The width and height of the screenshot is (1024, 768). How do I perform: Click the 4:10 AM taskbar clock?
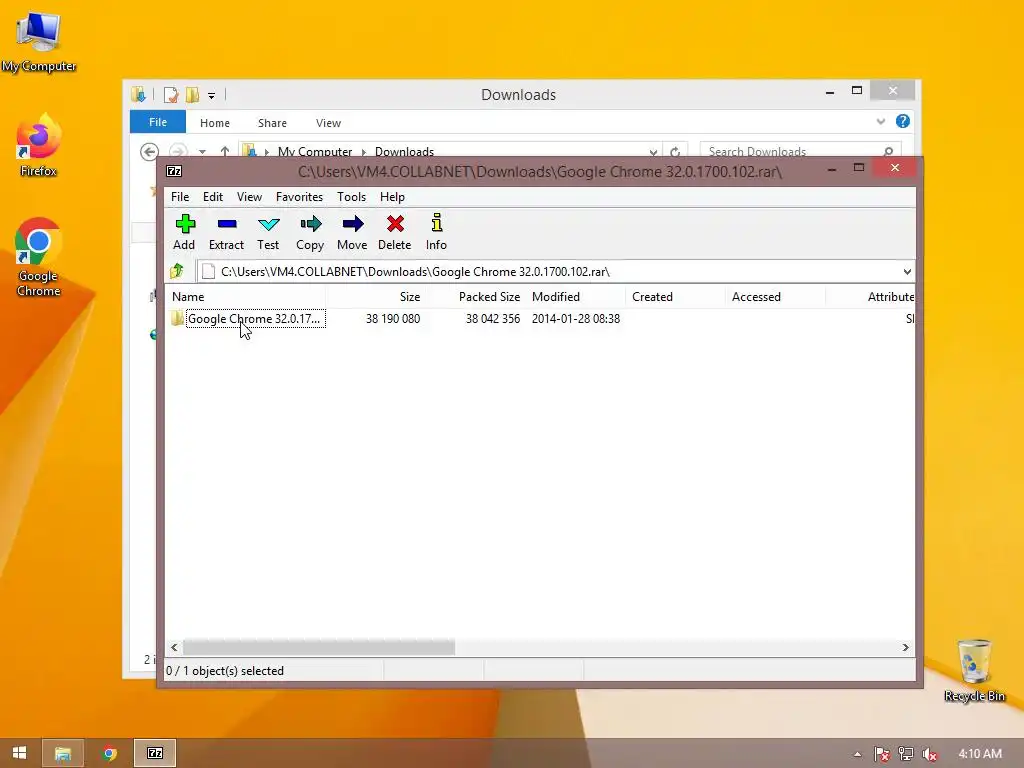[980, 754]
